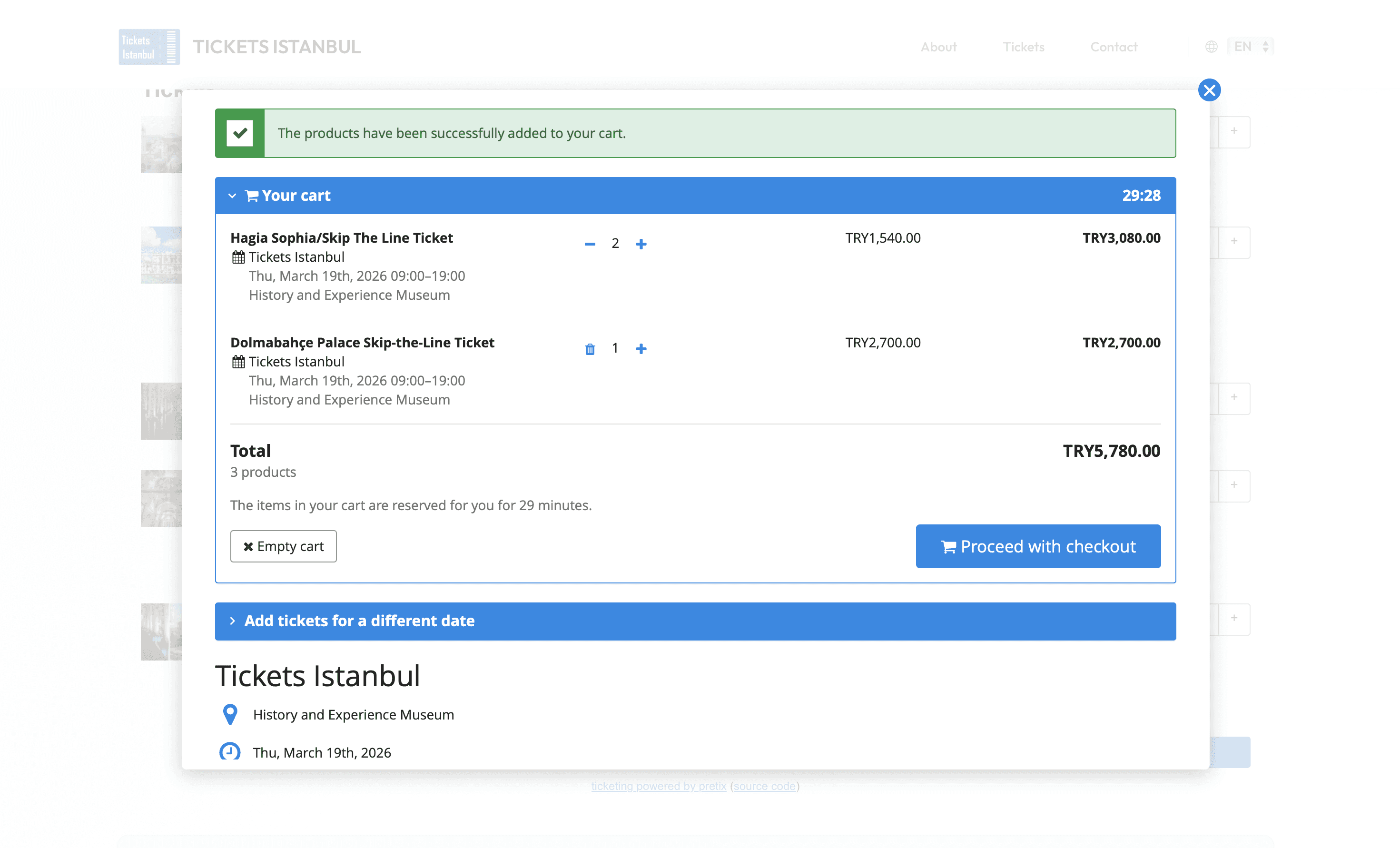1400x848 pixels.
Task: Remove Dolmabahçe Palace ticket with trash icon
Action: (x=590, y=349)
